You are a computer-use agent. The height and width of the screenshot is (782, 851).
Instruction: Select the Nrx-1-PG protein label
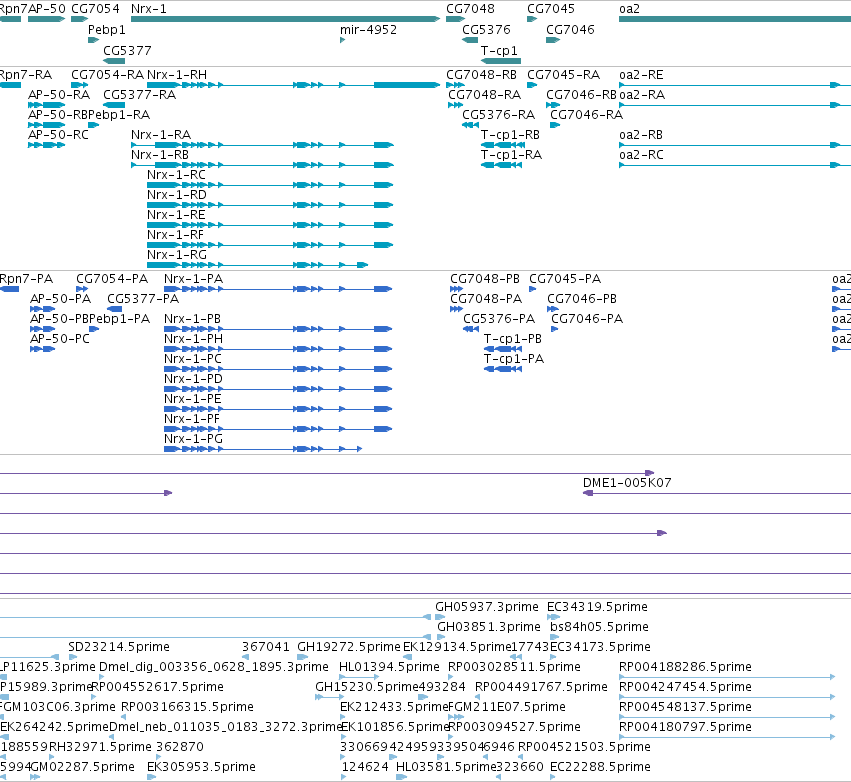pyautogui.click(x=193, y=438)
